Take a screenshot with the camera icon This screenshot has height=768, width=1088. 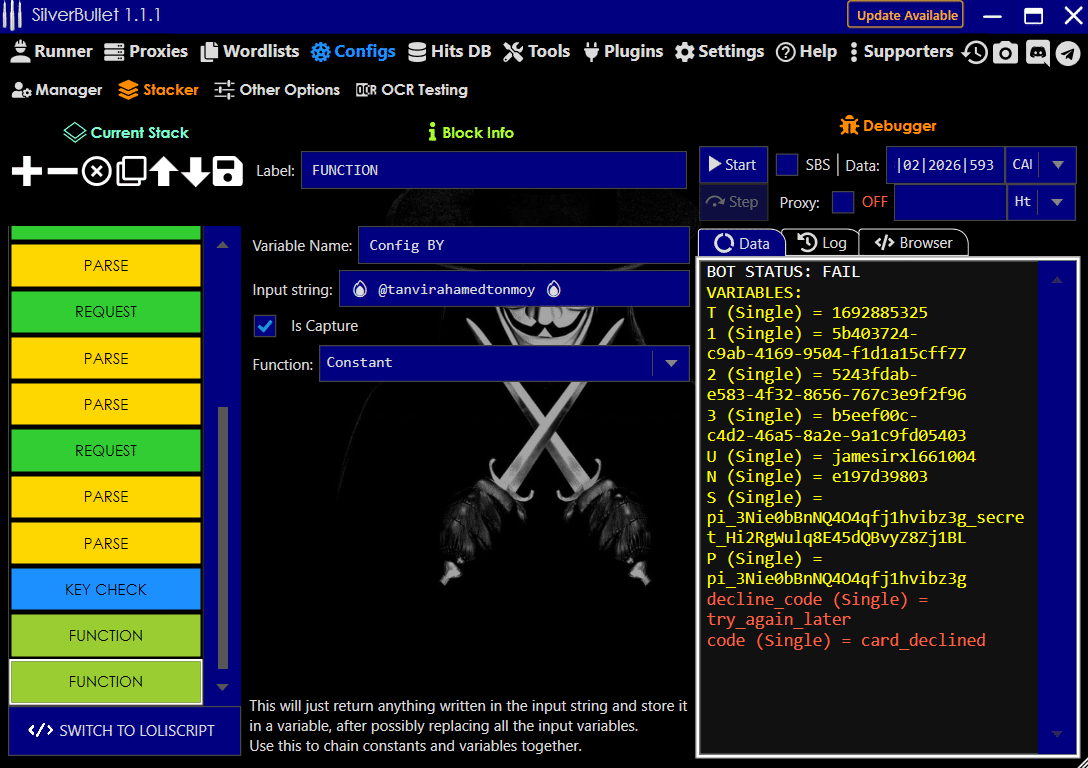[1005, 52]
